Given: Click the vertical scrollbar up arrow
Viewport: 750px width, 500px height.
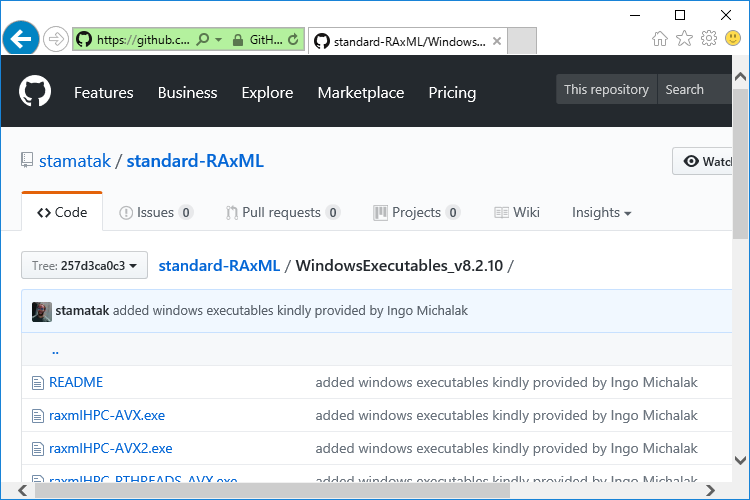Looking at the screenshot, I should (740, 77).
